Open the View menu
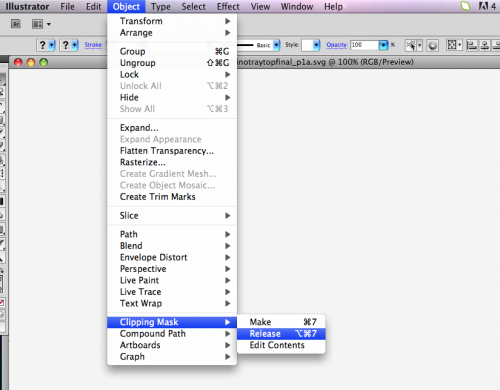 point(260,7)
